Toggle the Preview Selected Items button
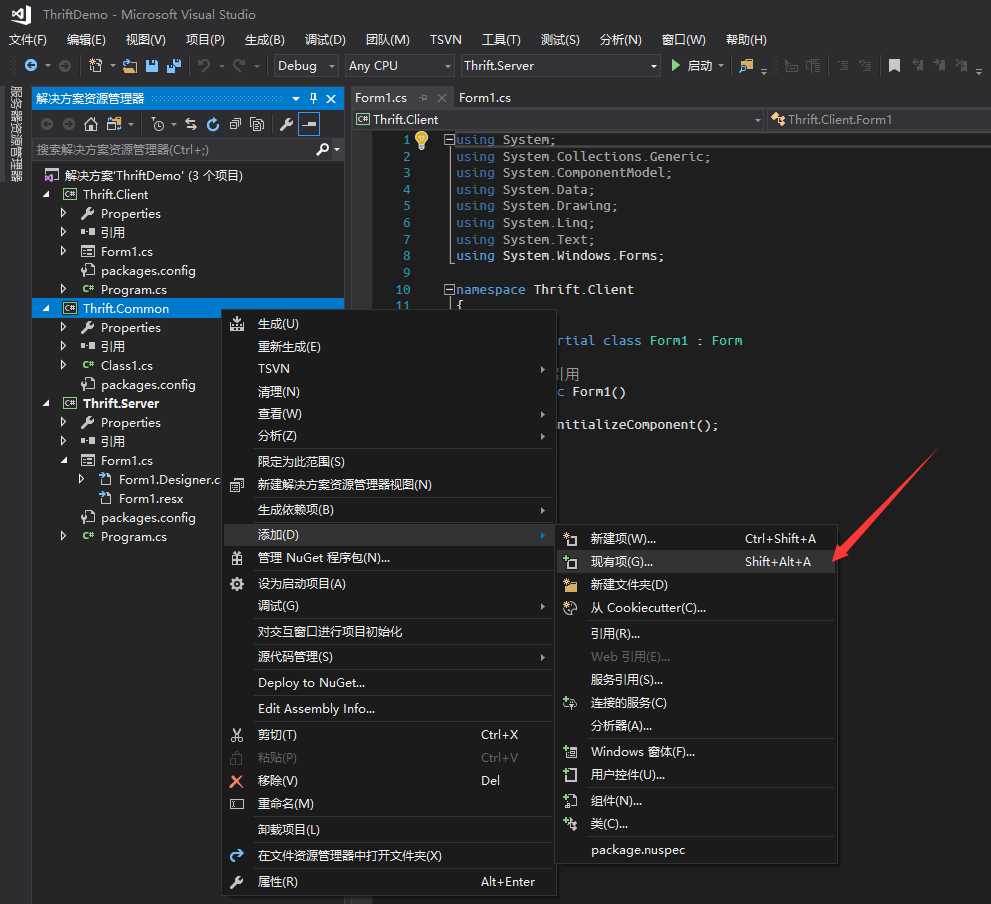Screen dimensions: 991x904 [x=309, y=124]
